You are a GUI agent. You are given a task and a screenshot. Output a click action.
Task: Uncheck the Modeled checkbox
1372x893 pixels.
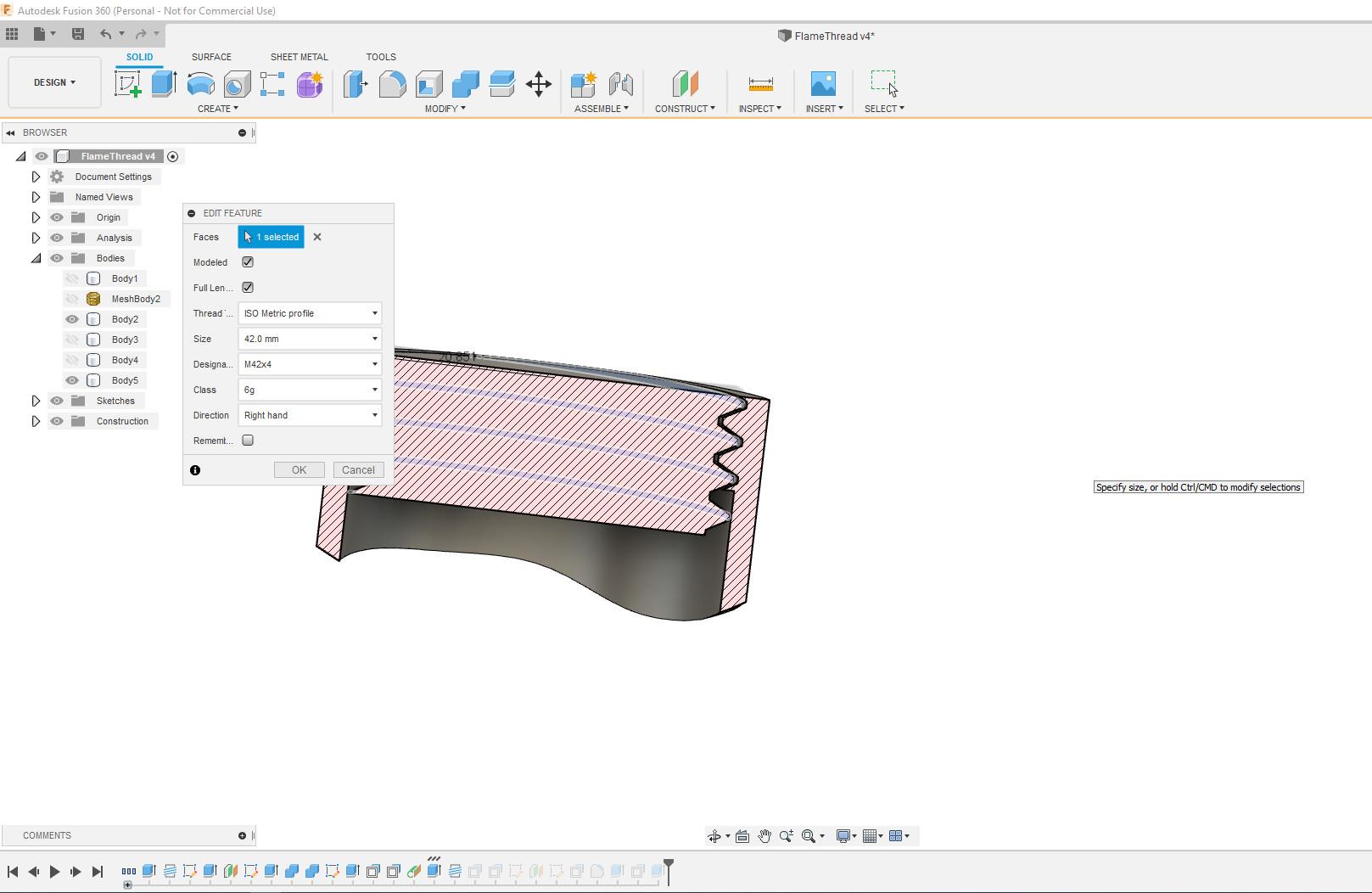[x=248, y=262]
